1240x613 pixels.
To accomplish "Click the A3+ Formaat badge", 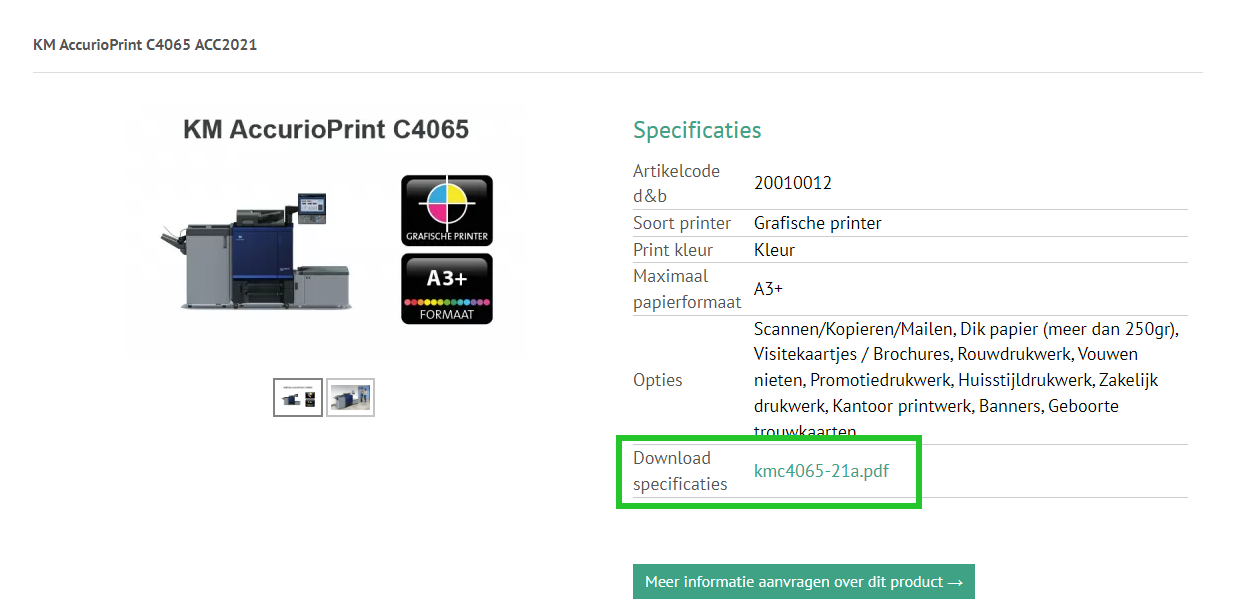I will pyautogui.click(x=447, y=288).
